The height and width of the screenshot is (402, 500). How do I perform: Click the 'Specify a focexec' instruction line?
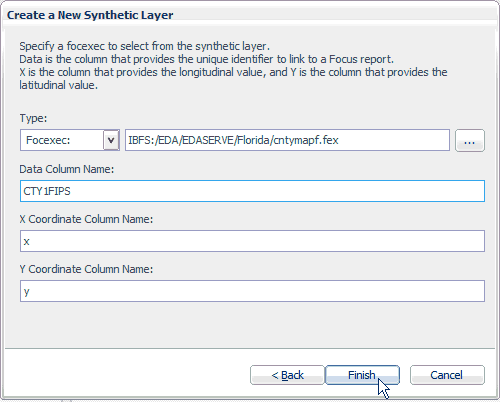(144, 46)
